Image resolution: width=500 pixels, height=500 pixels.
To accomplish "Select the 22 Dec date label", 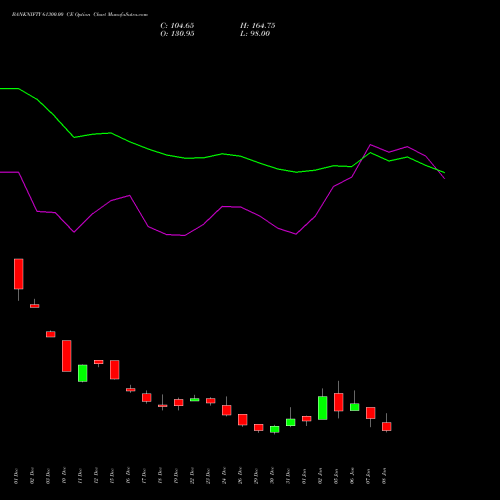I will [192, 476].
